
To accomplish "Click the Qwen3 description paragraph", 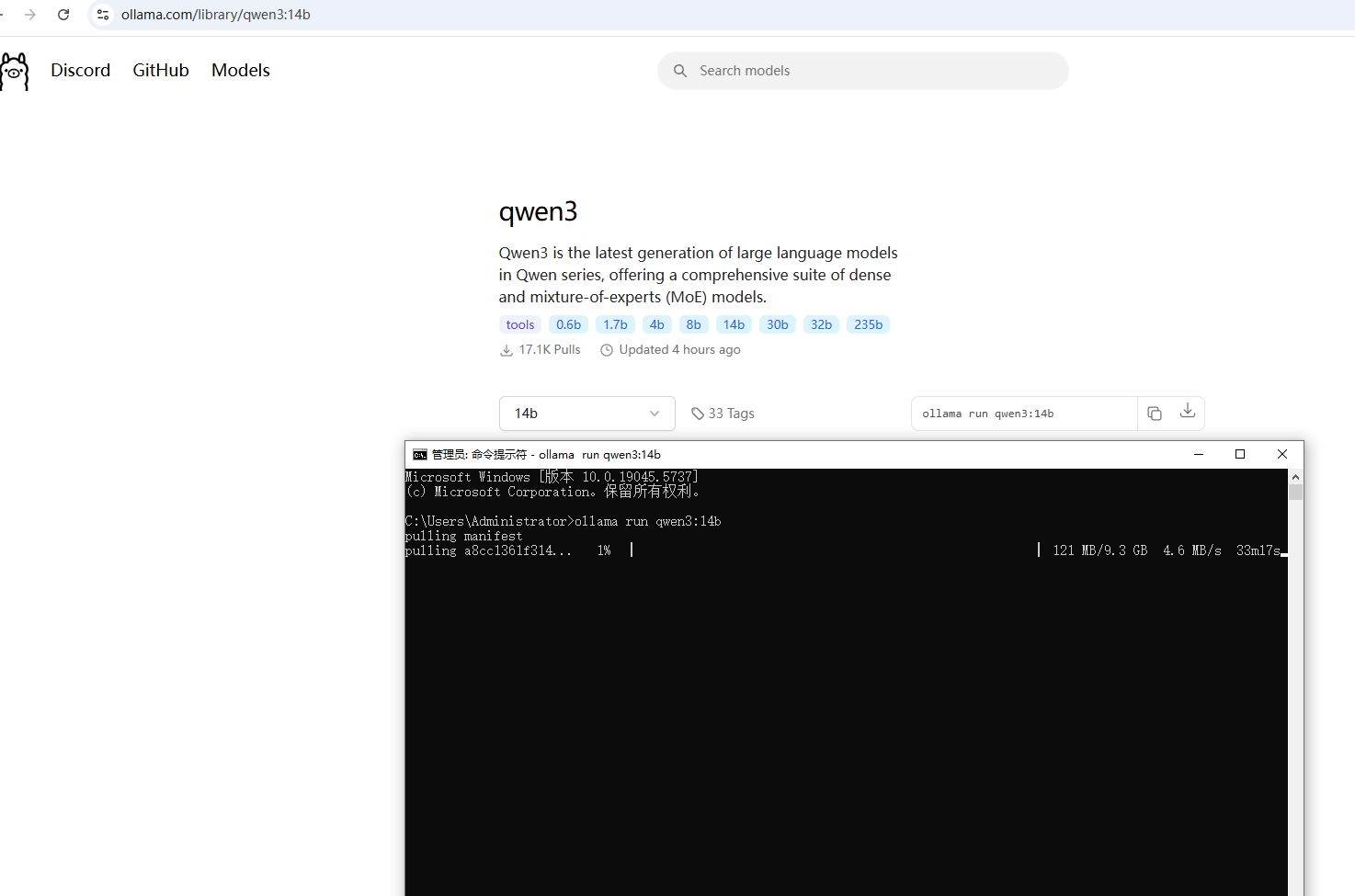I will [x=699, y=275].
